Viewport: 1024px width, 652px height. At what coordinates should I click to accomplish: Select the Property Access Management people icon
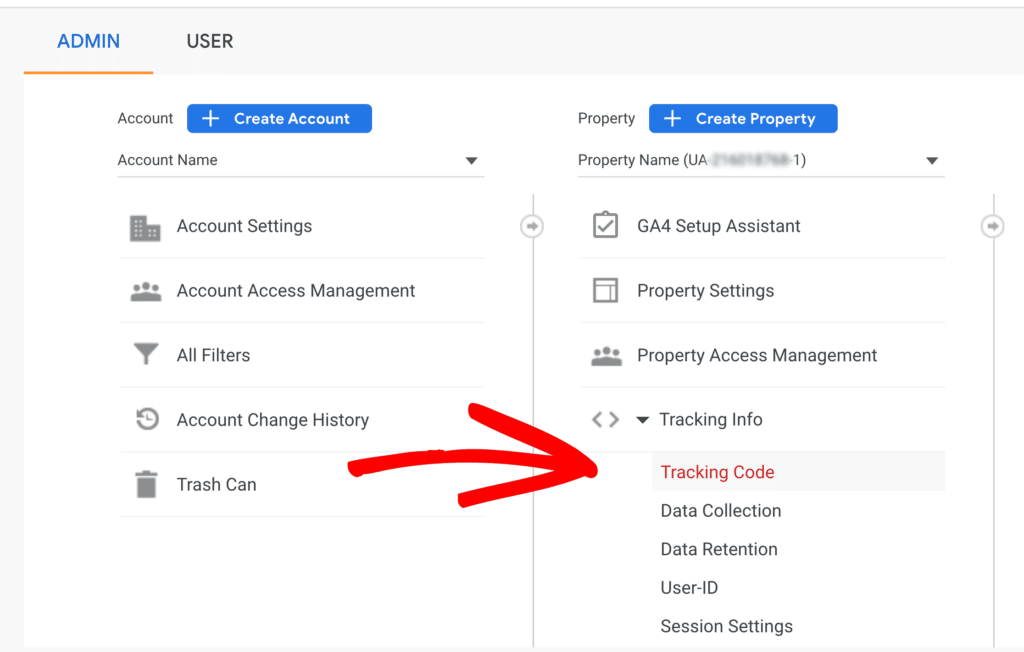coord(605,355)
